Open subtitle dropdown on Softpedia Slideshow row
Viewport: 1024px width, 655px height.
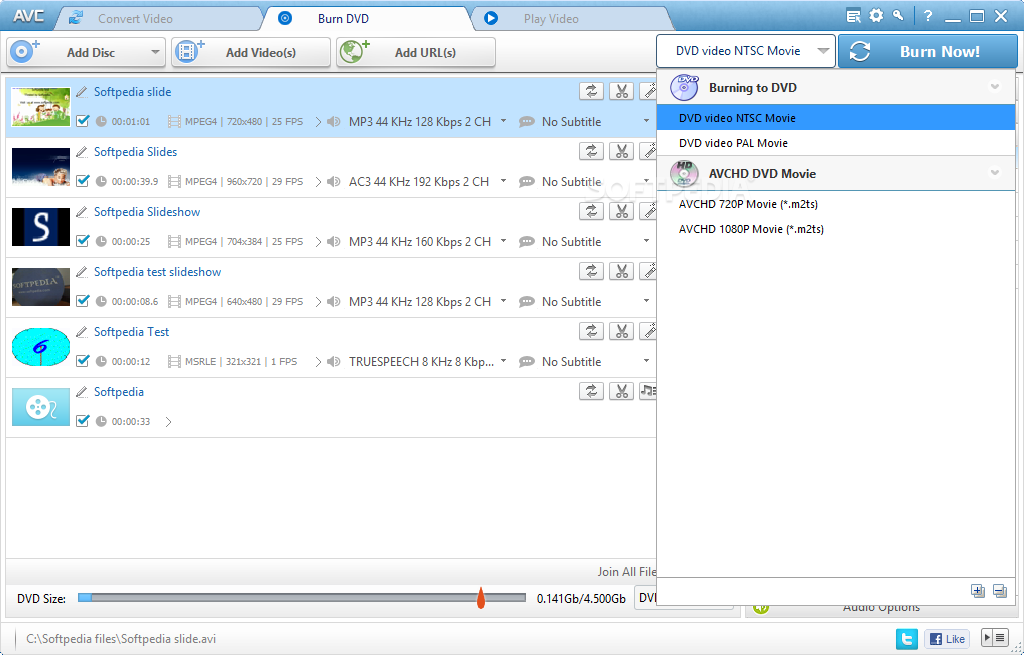click(x=647, y=241)
